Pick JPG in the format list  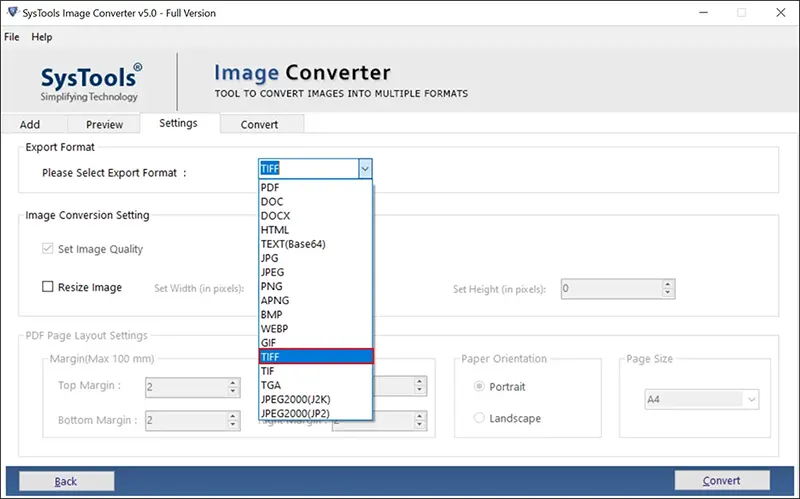tap(315, 258)
